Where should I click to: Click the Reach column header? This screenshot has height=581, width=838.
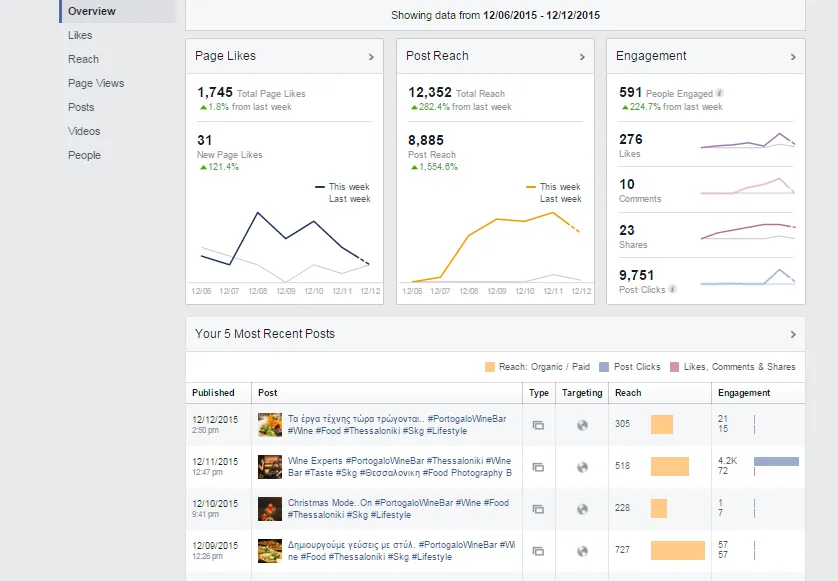628,393
